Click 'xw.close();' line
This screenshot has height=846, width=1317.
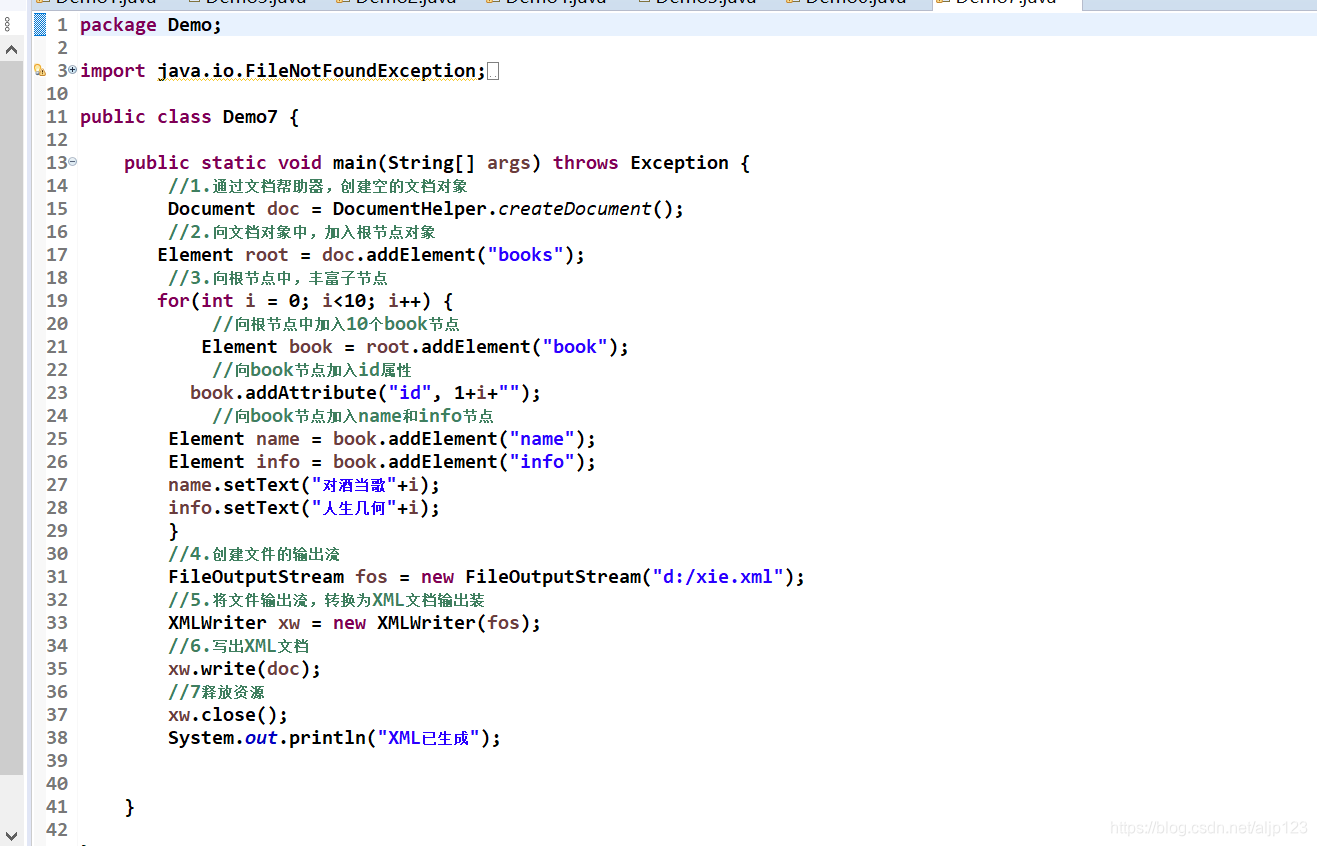point(228,715)
